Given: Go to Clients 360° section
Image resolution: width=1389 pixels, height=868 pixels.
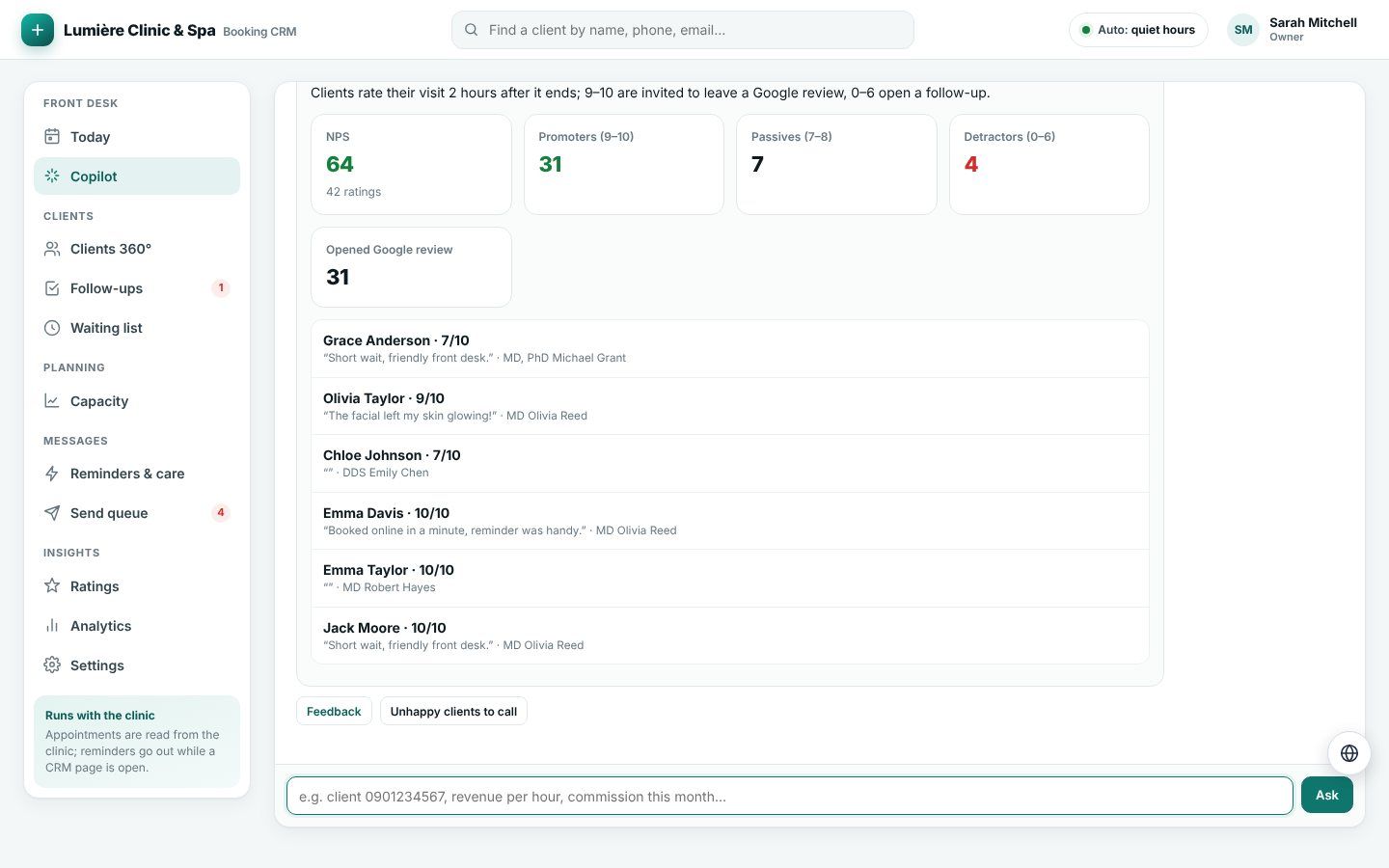Looking at the screenshot, I should point(137,249).
